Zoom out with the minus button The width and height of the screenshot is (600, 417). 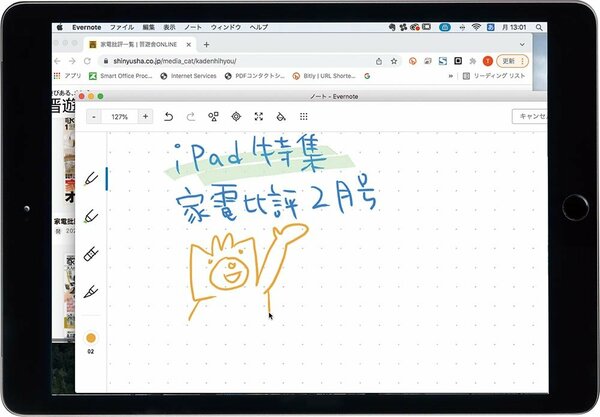tap(94, 117)
